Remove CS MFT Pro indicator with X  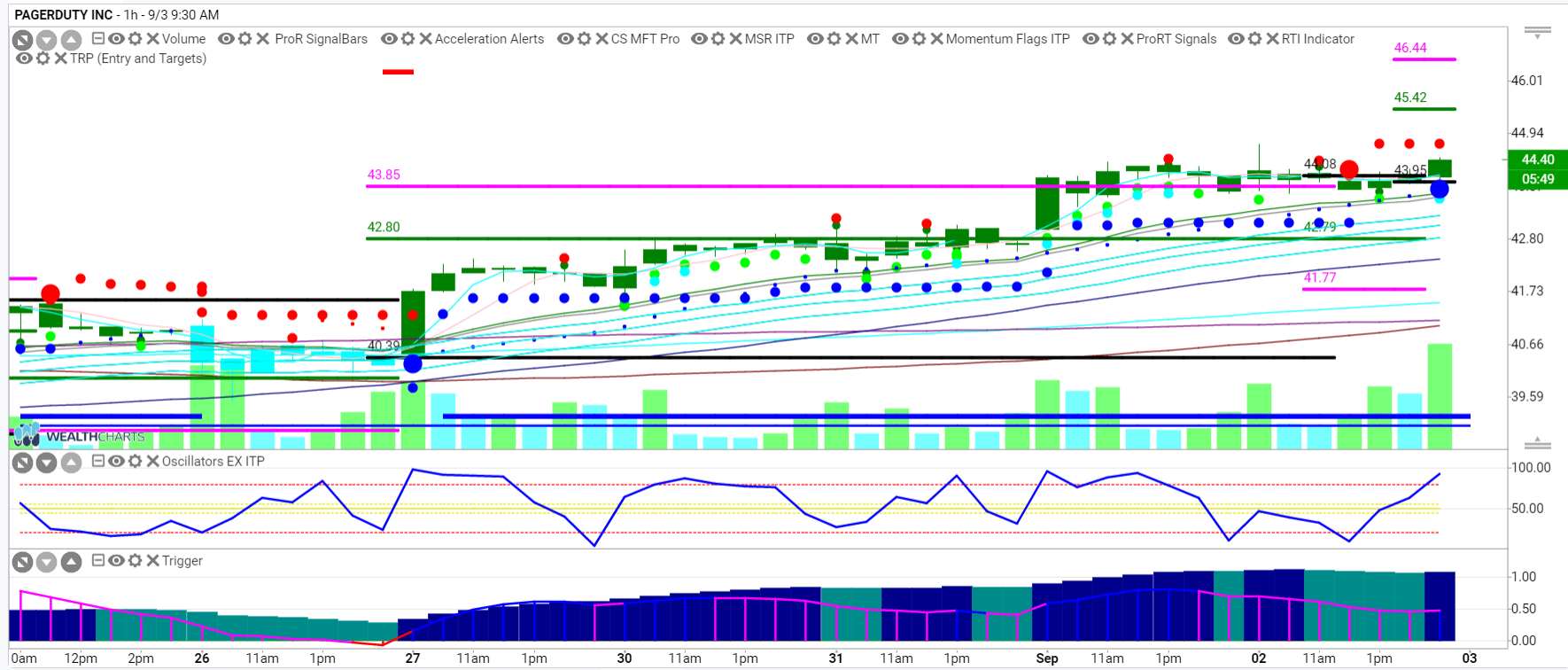pos(602,39)
